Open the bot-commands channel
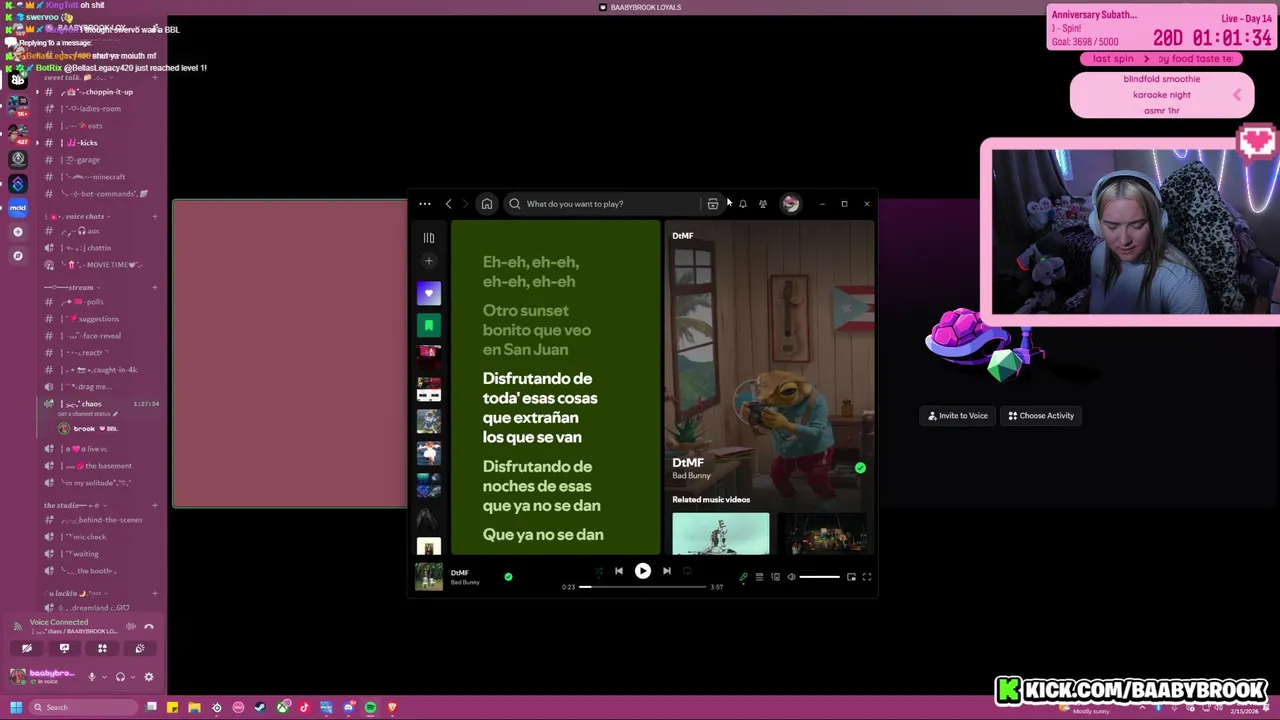Screen dimensions: 1280x720 click(x=97, y=194)
